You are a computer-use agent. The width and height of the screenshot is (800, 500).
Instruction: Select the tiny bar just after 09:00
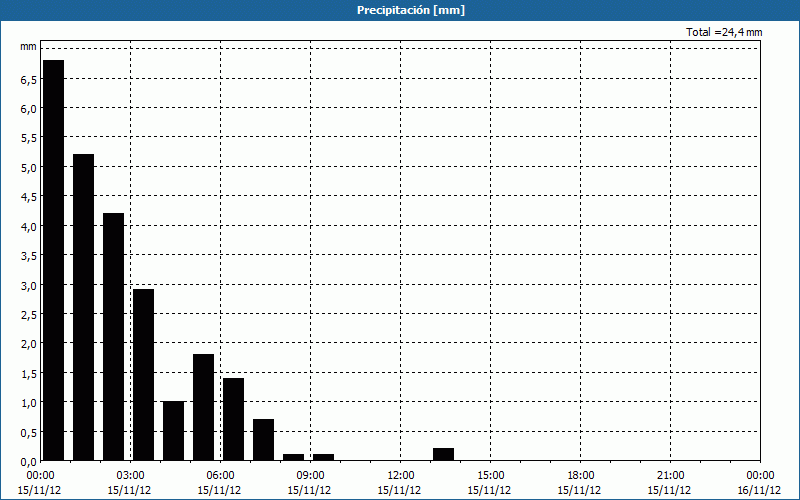(x=323, y=457)
